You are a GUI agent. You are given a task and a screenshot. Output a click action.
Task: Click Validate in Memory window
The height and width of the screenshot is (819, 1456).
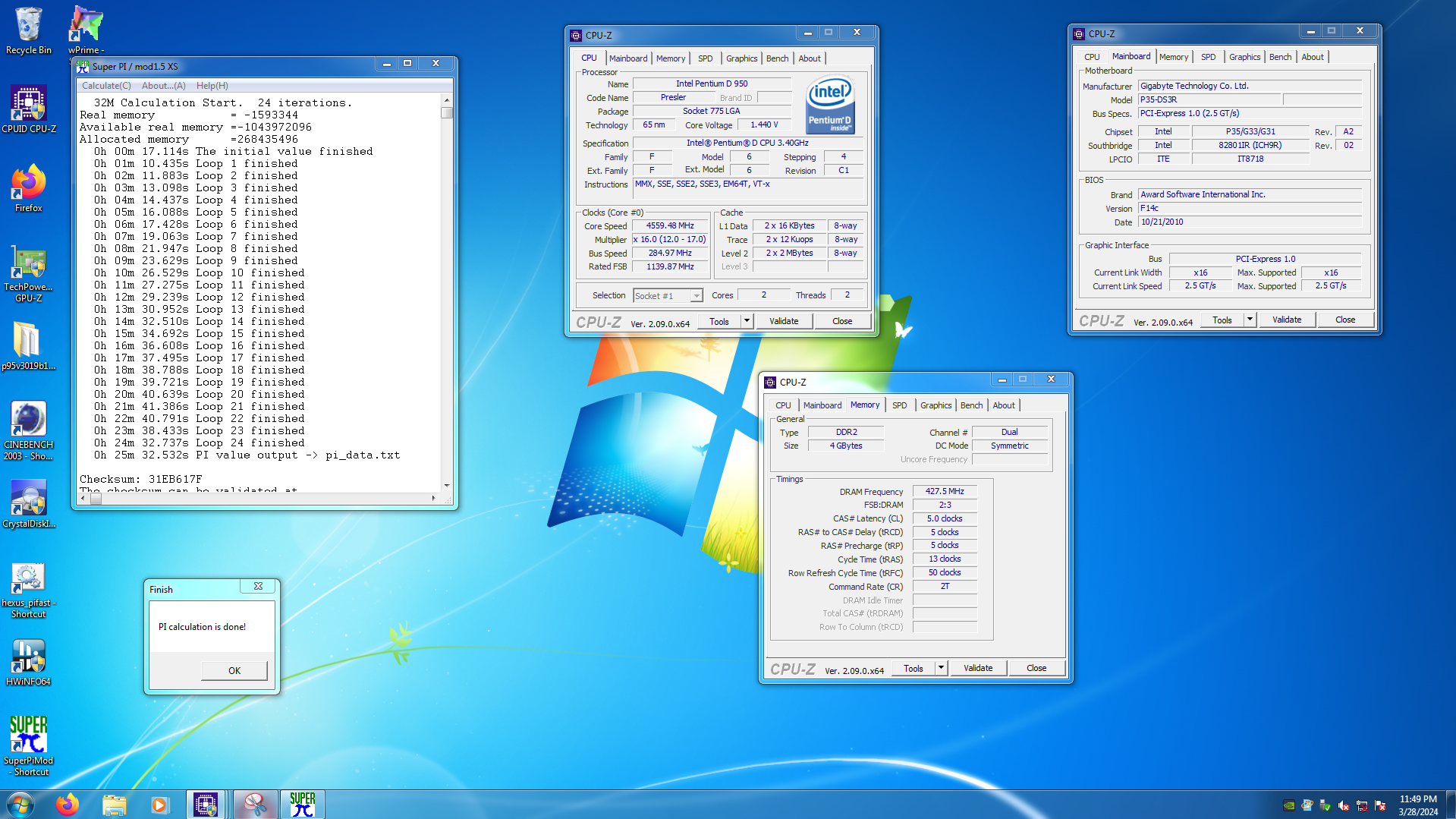(978, 668)
